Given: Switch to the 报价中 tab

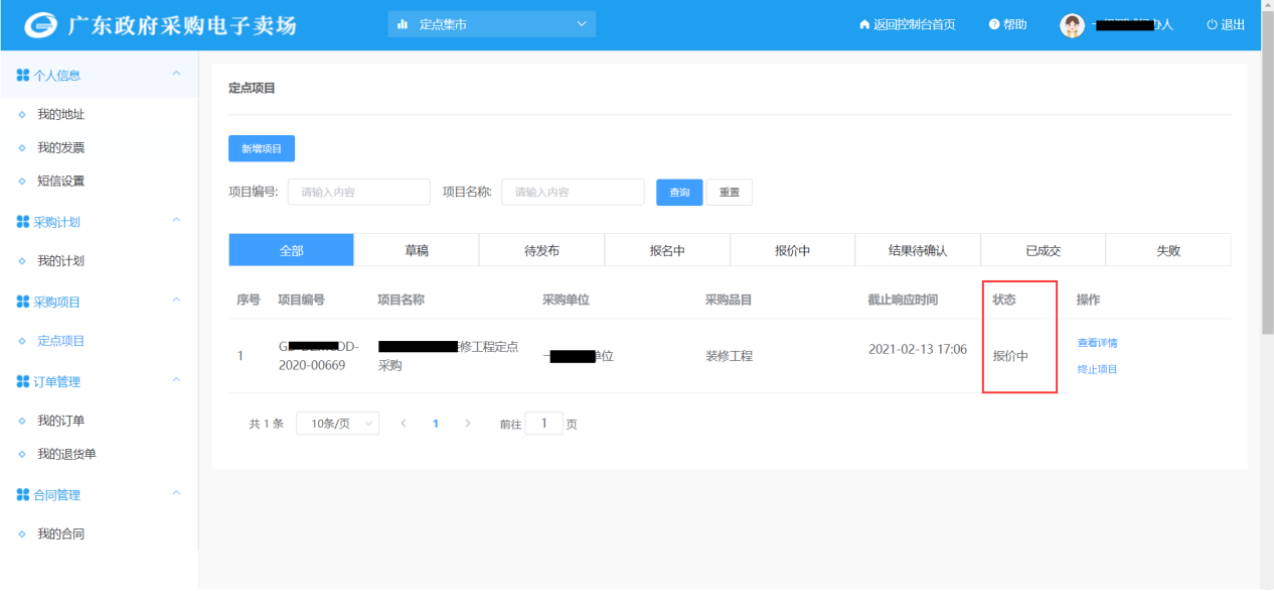Looking at the screenshot, I should [x=792, y=251].
